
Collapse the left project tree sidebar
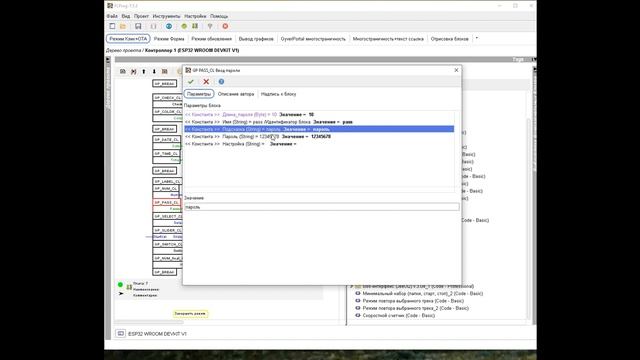click(108, 60)
